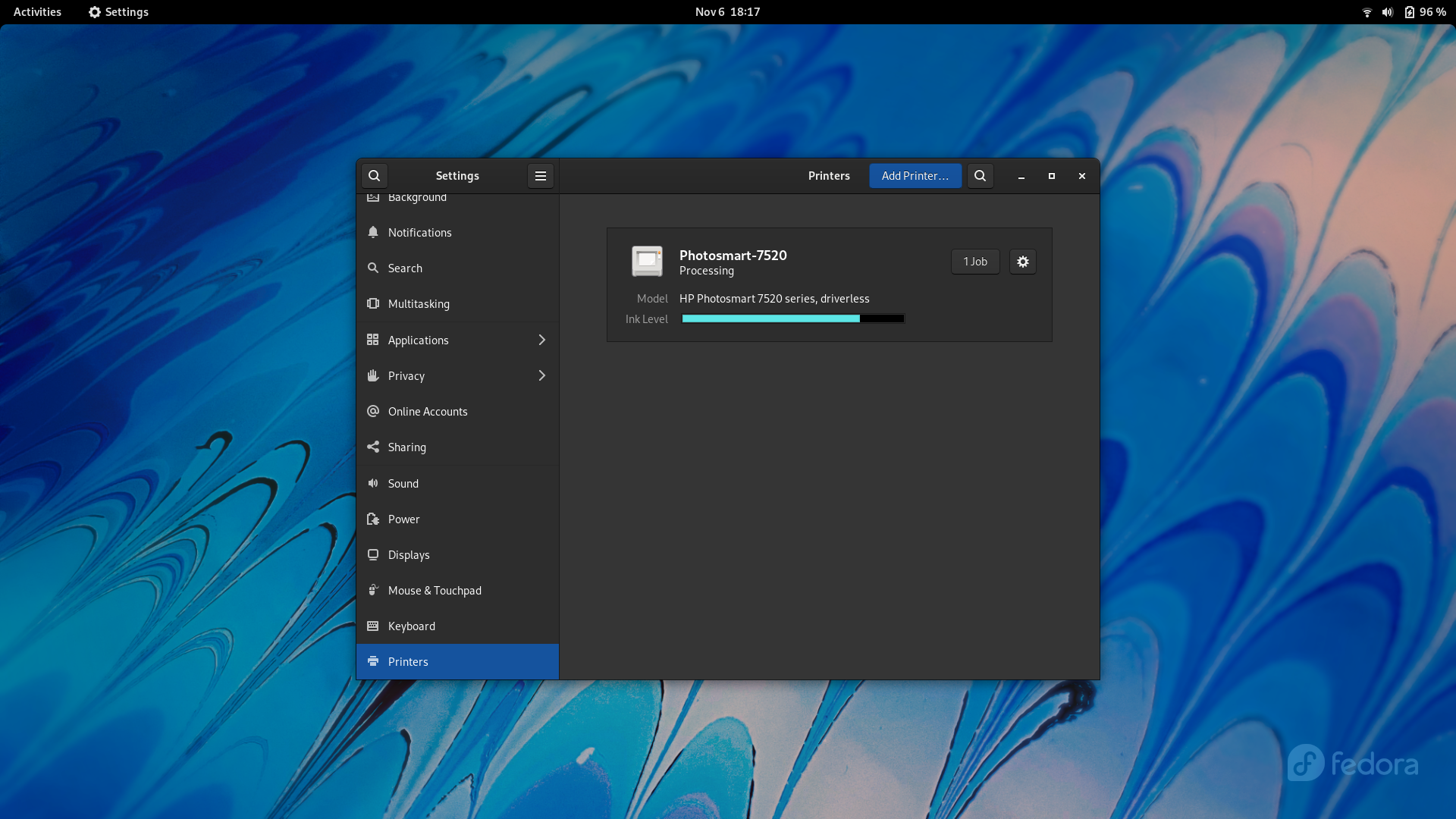The image size is (1456, 819).
Task: Open Photosmart-7520 printer options gear
Action: tap(1023, 262)
